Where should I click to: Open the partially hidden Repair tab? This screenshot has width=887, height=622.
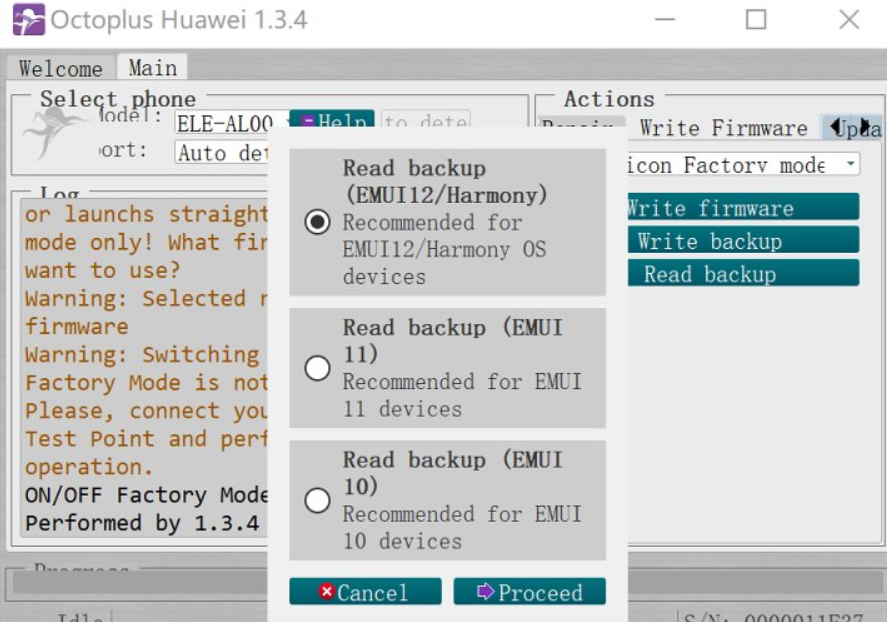pyautogui.click(x=580, y=122)
